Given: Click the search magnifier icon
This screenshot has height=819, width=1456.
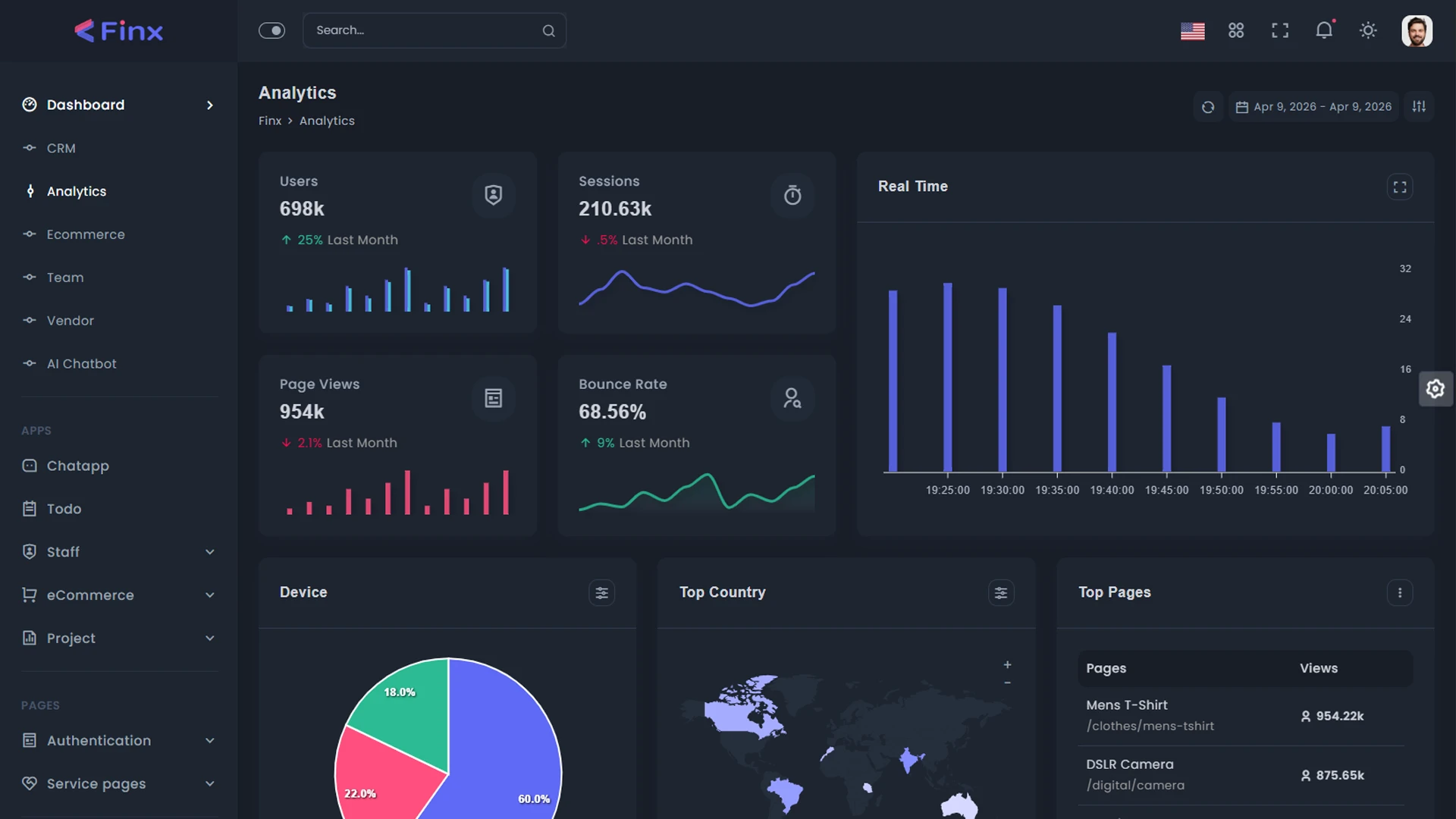Looking at the screenshot, I should click(x=548, y=30).
